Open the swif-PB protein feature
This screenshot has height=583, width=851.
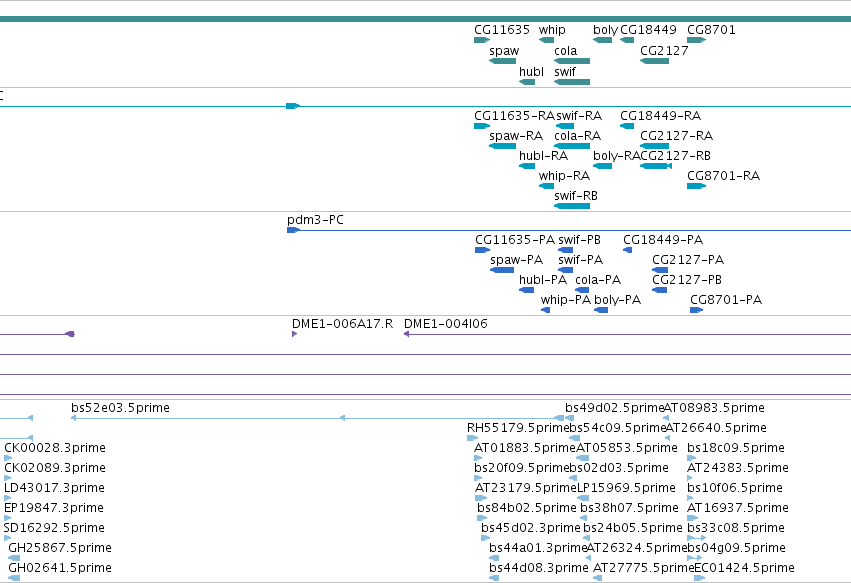[x=566, y=250]
